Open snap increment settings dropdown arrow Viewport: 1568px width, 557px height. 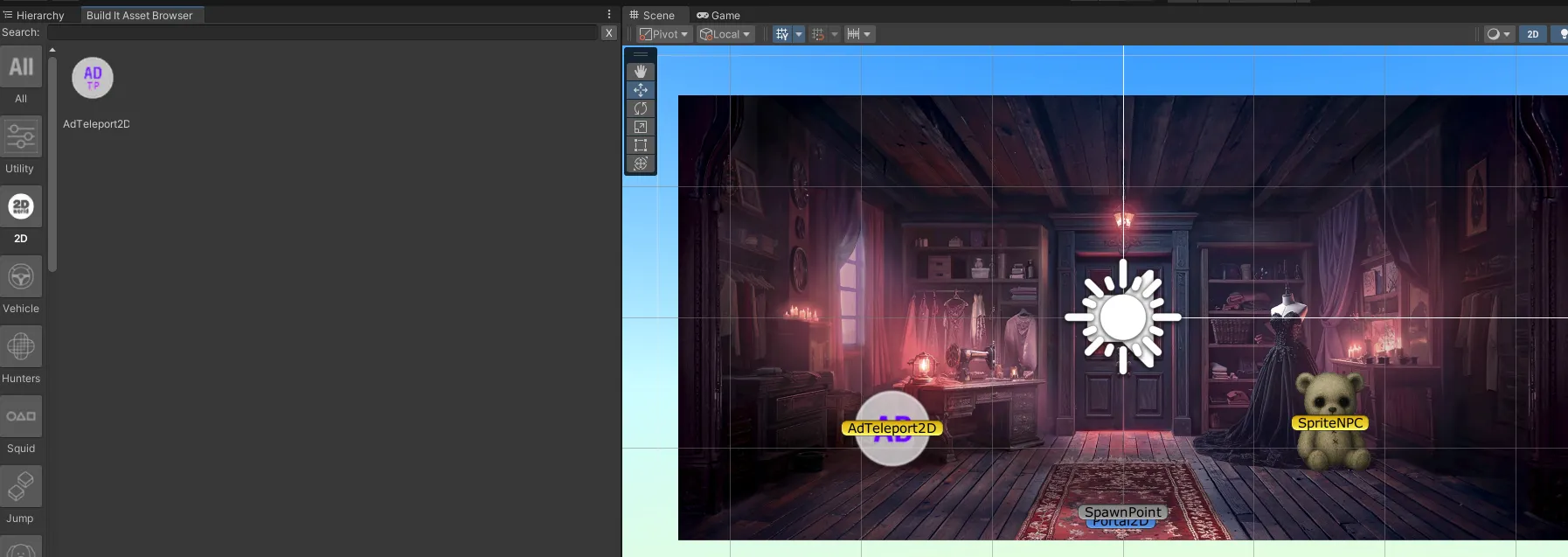point(835,34)
